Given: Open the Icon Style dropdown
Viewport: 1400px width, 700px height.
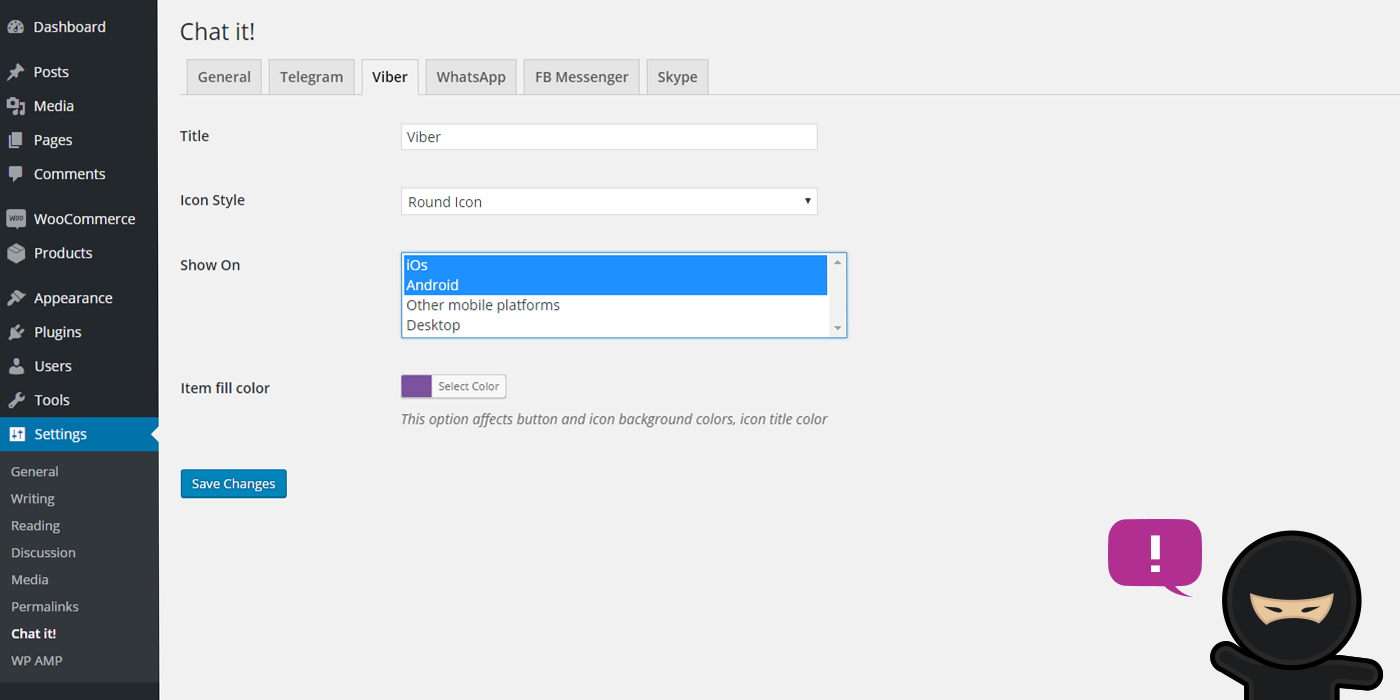Looking at the screenshot, I should (x=609, y=201).
